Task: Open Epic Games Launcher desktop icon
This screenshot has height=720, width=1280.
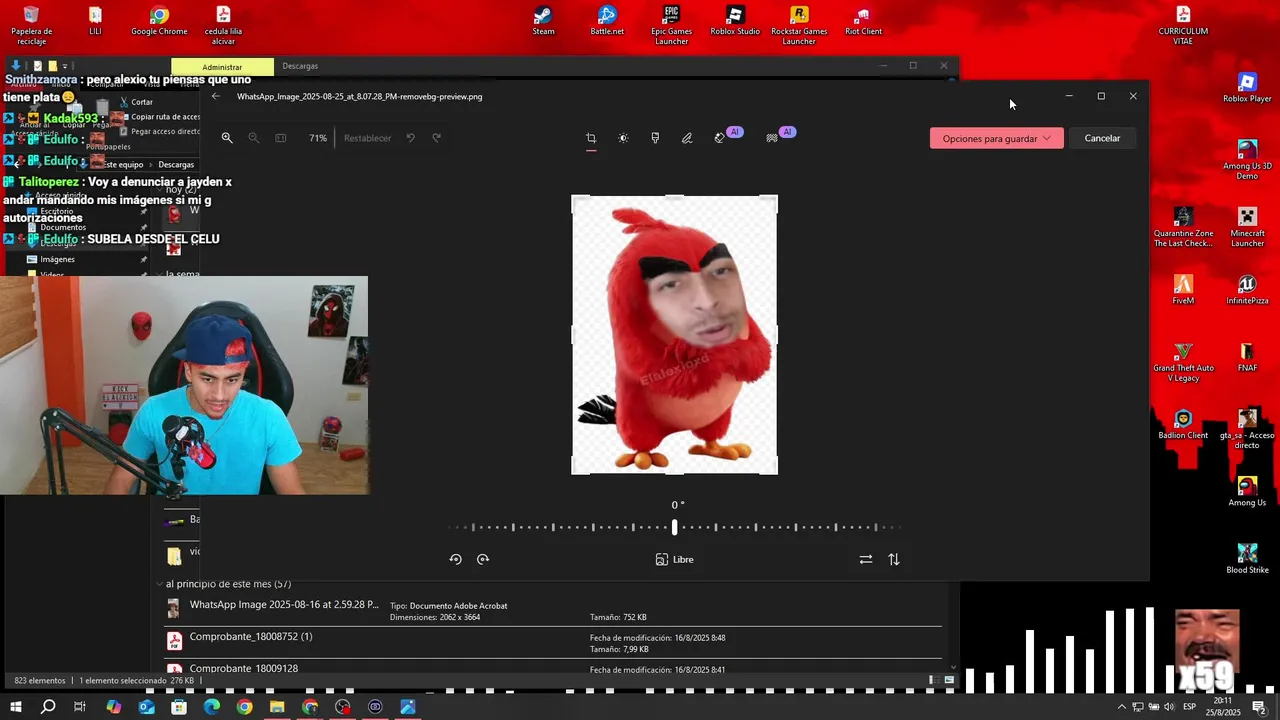Action: click(671, 24)
